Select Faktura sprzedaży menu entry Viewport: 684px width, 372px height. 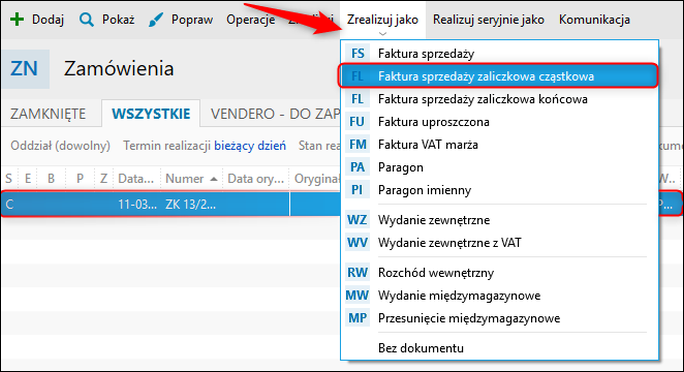(499, 53)
